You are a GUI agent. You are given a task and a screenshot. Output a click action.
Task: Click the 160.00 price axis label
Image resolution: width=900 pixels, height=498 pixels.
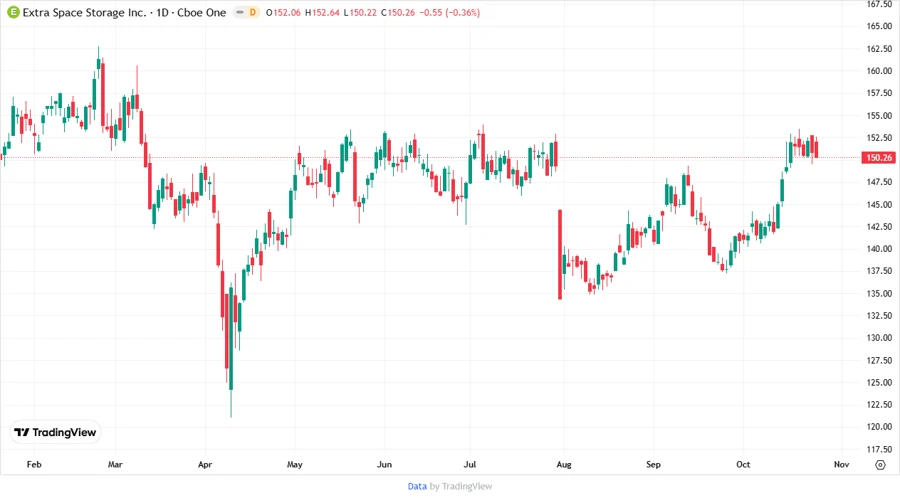(x=879, y=71)
